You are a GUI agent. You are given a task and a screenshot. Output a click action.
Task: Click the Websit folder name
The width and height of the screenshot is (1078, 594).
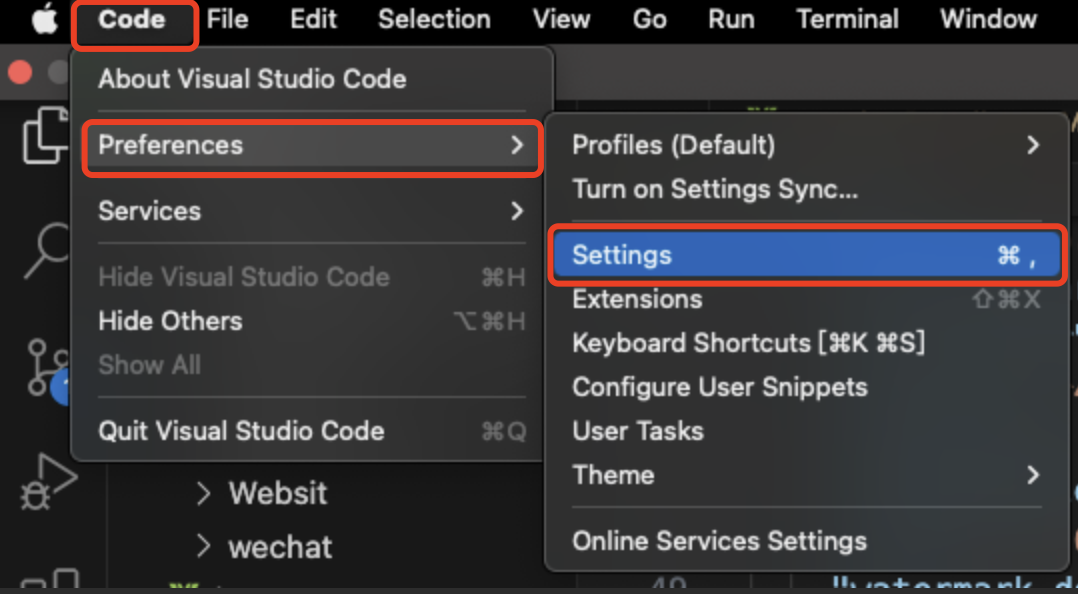[278, 493]
